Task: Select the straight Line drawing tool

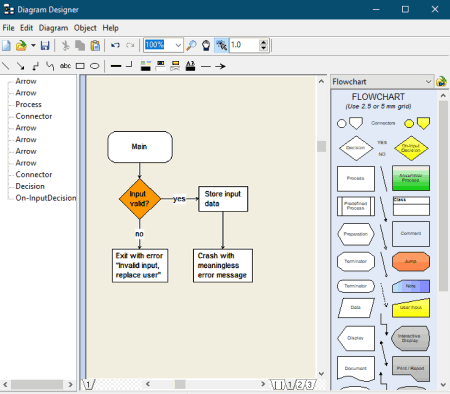Action: (x=6, y=66)
